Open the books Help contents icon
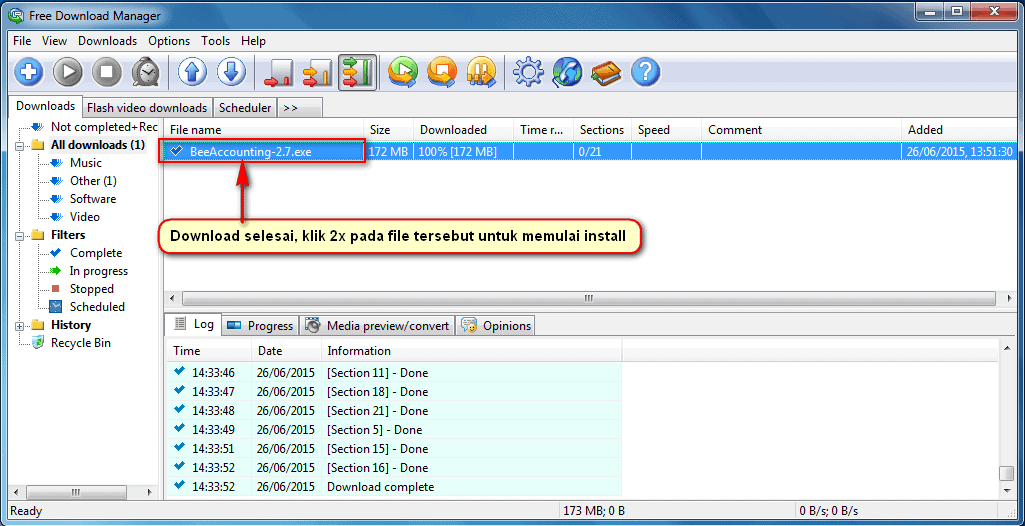The image size is (1025, 526). click(606, 72)
